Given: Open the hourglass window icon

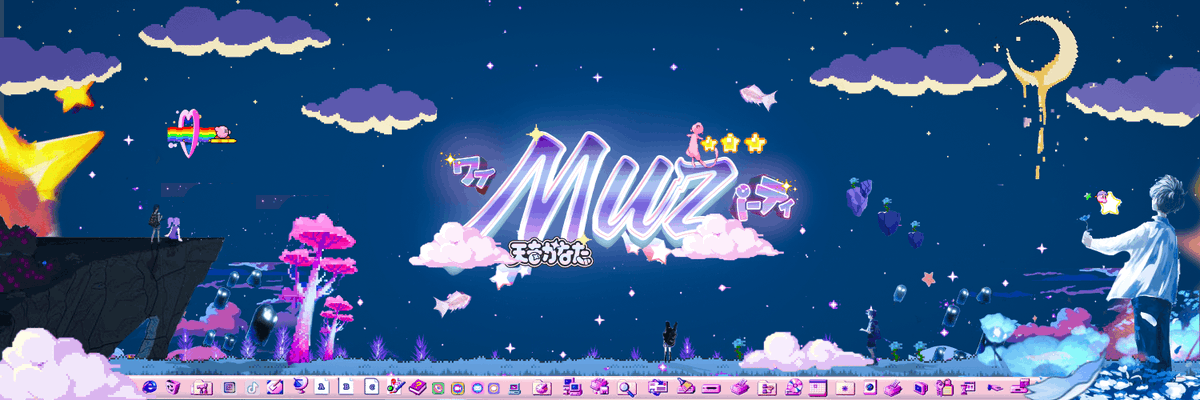Looking at the screenshot, I should coord(970,387).
